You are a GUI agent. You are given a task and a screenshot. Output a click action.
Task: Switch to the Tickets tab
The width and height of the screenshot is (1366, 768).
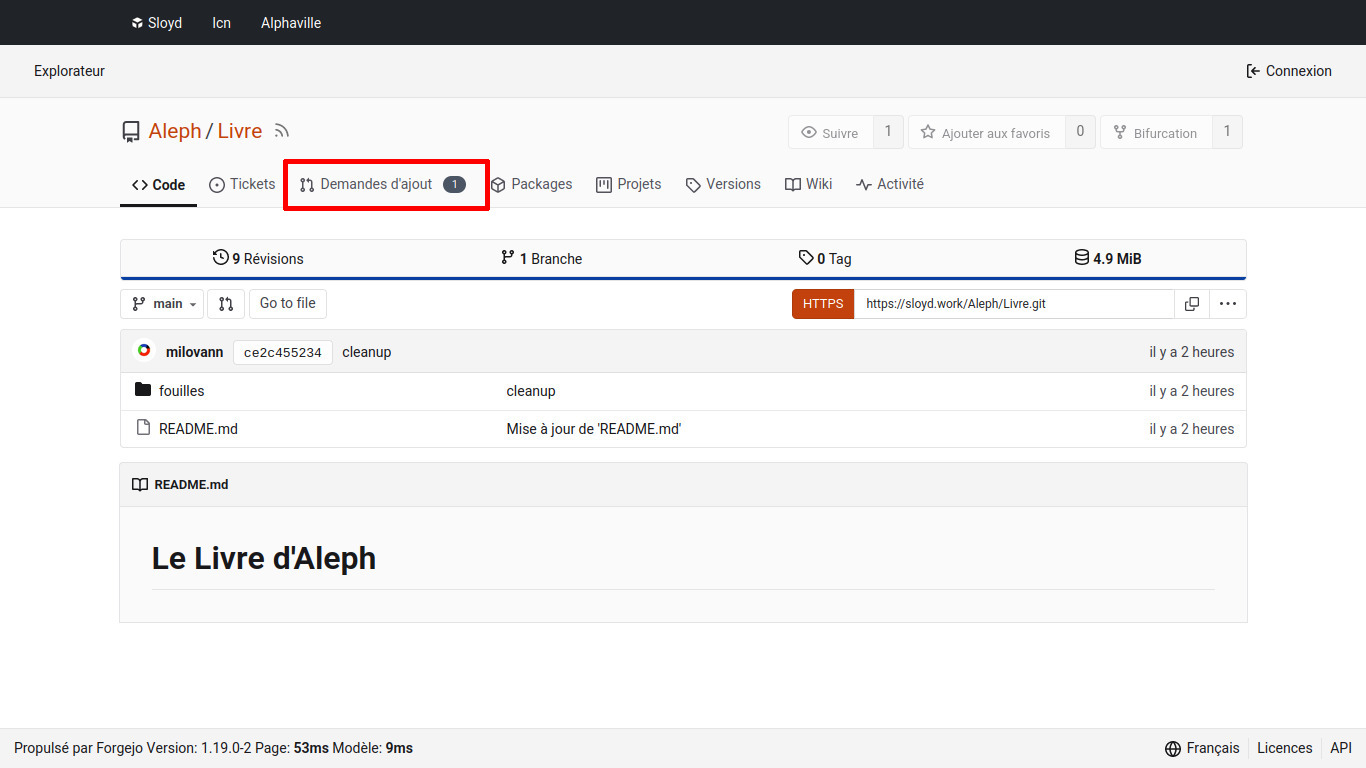(x=242, y=184)
